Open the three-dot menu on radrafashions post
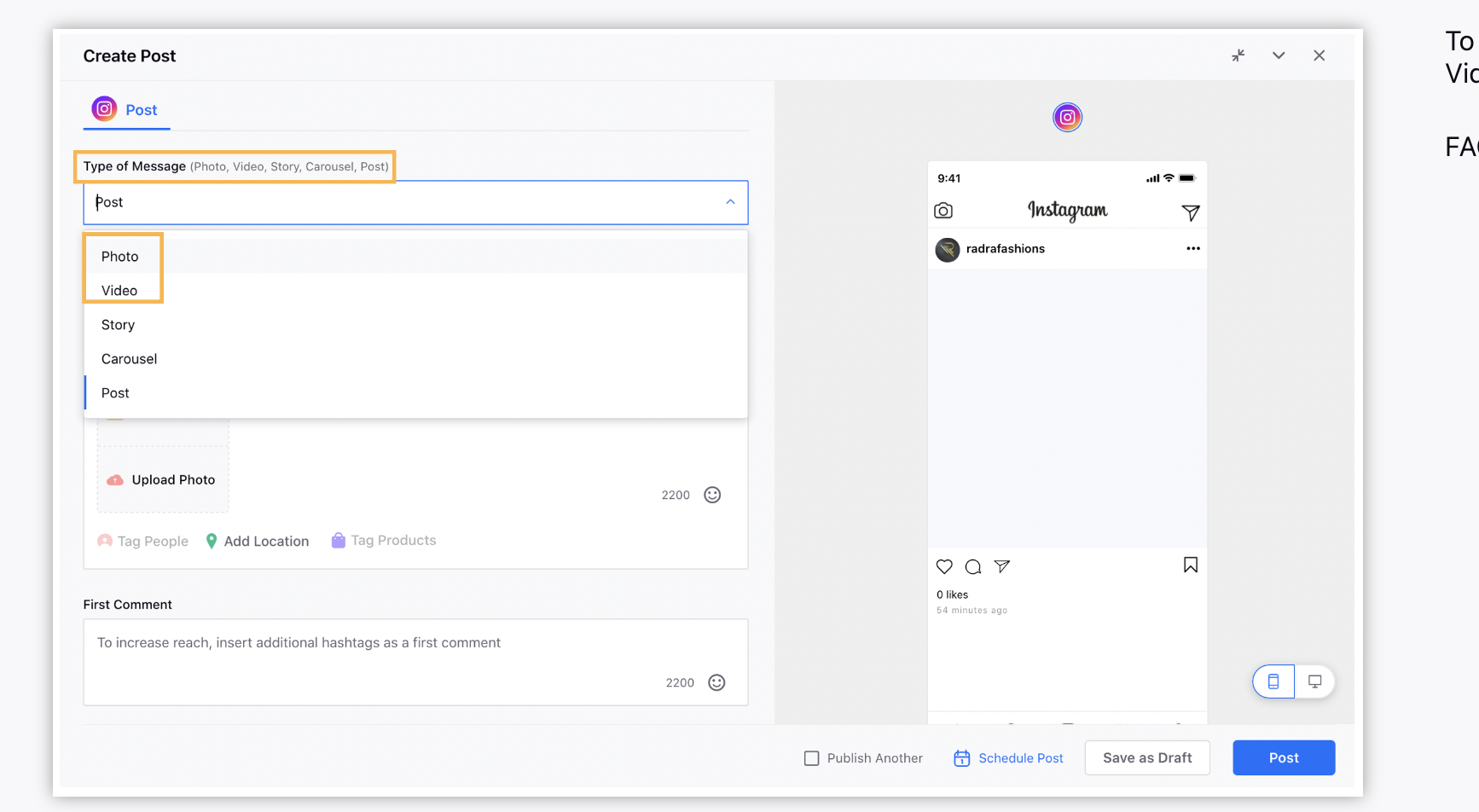This screenshot has height=812, width=1479. coord(1193,248)
